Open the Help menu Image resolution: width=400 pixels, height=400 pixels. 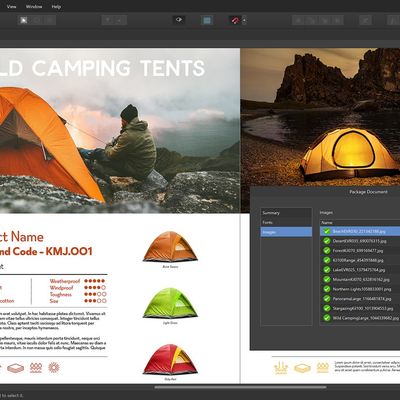56,6
